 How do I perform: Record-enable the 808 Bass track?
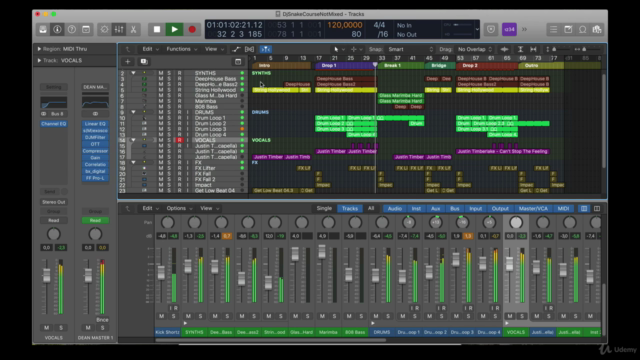[x=179, y=107]
